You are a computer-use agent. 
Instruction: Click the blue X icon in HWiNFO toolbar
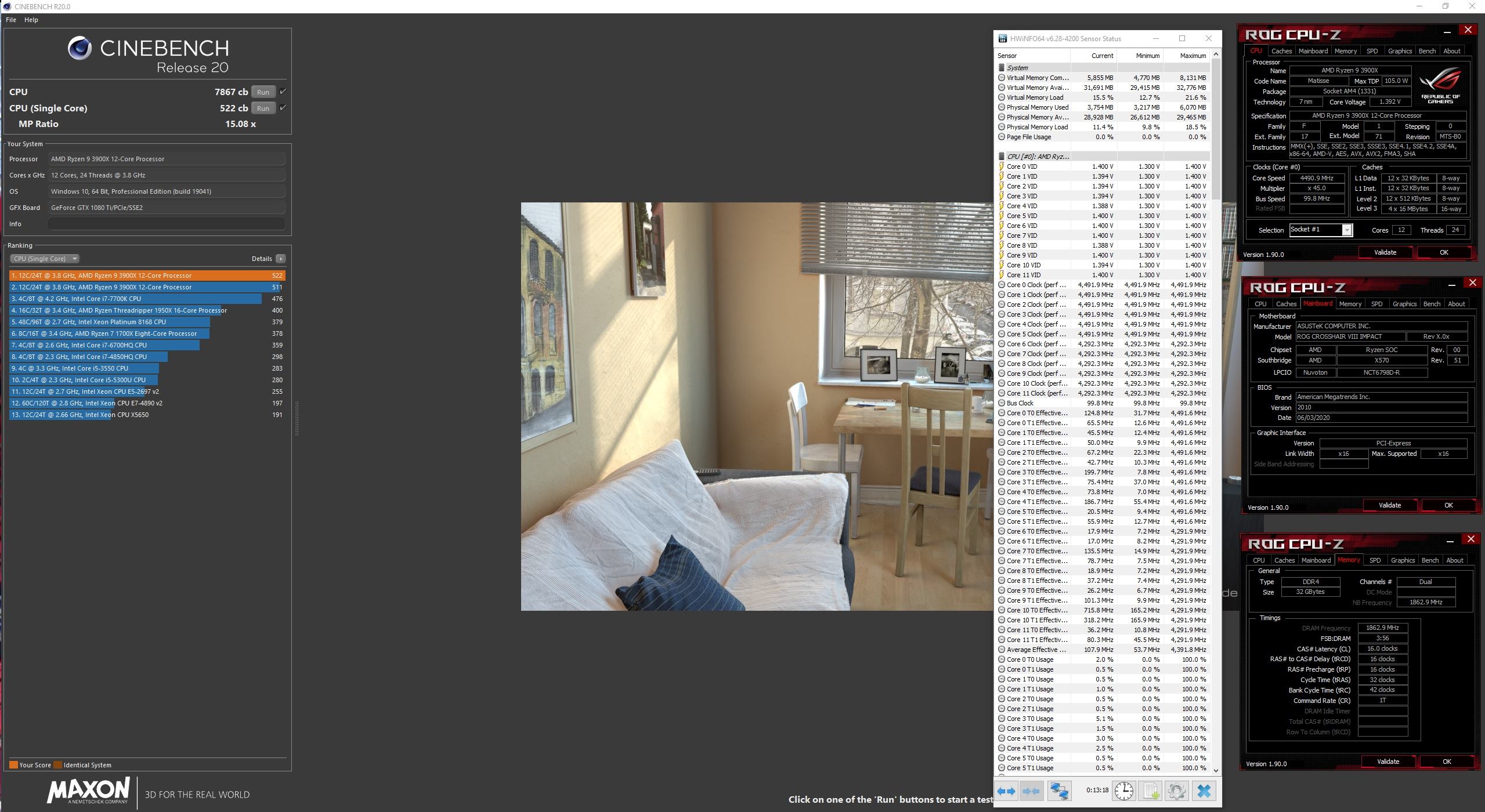[1204, 791]
